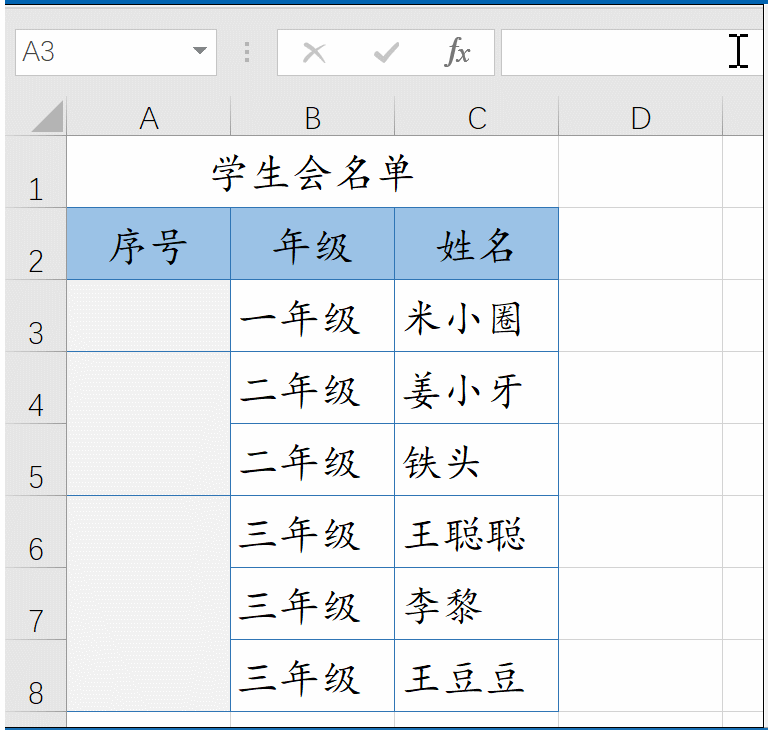The image size is (768, 730).
Task: Click the header cell 序号
Action: tap(148, 243)
